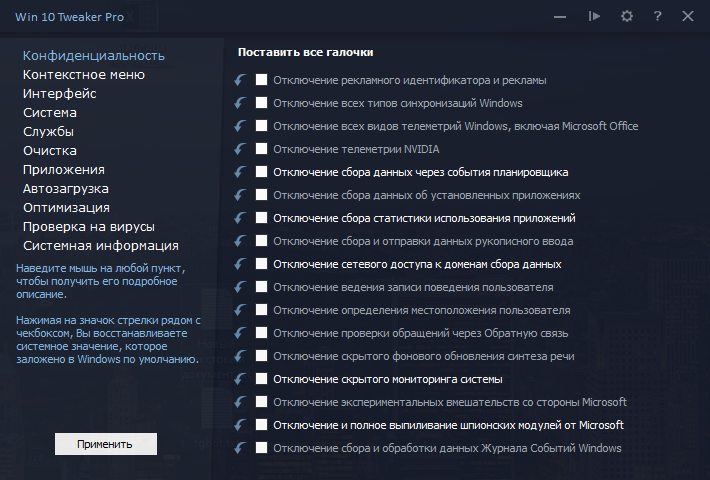
Task: Open Проверка на вирусы section
Action: [x=89, y=227]
